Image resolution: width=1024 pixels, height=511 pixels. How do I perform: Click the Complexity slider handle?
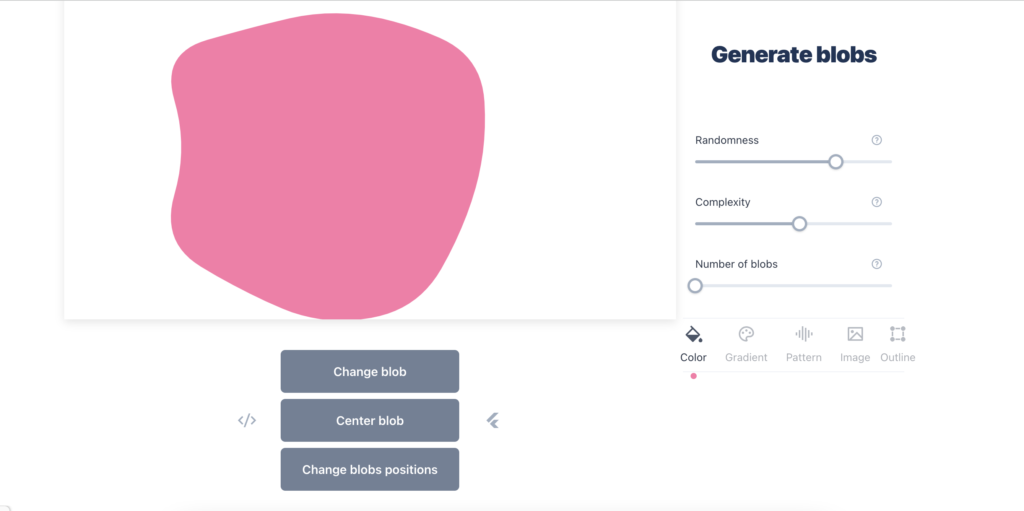[x=799, y=223]
